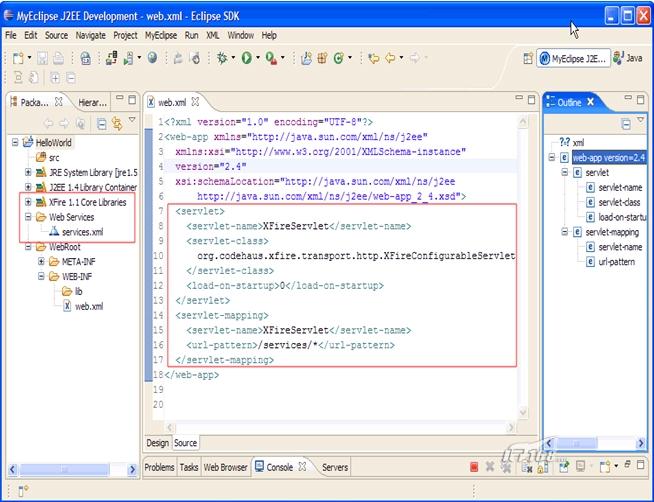Click the Run button in toolbar

click(245, 59)
